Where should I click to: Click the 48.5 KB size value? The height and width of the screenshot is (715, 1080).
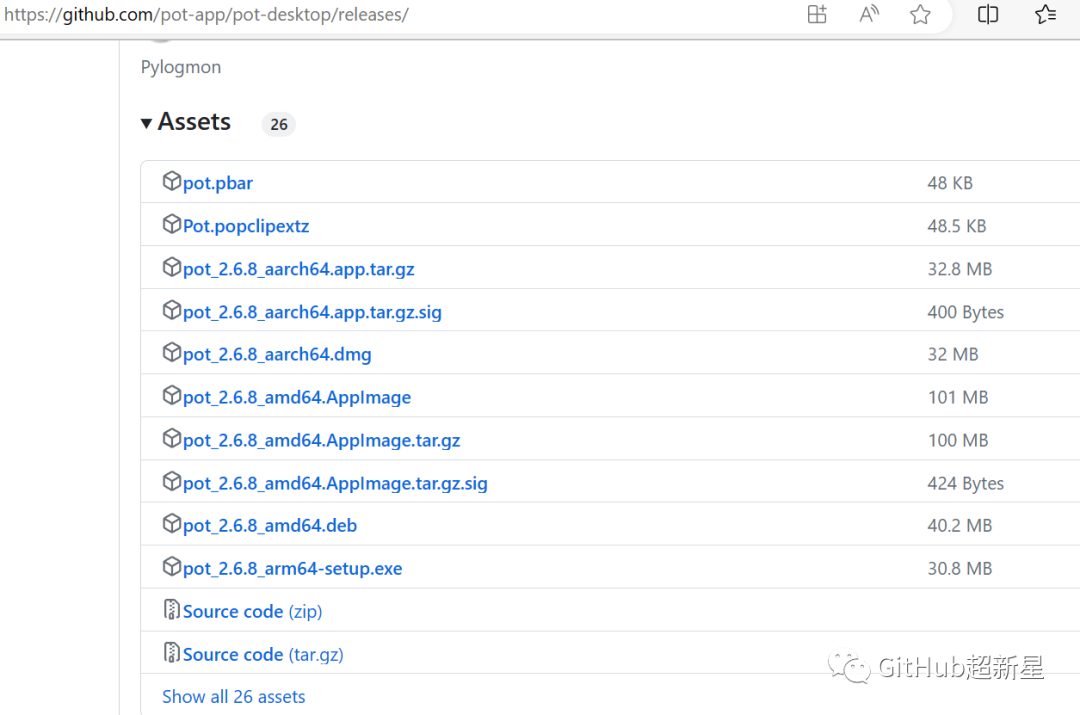pyautogui.click(x=957, y=226)
